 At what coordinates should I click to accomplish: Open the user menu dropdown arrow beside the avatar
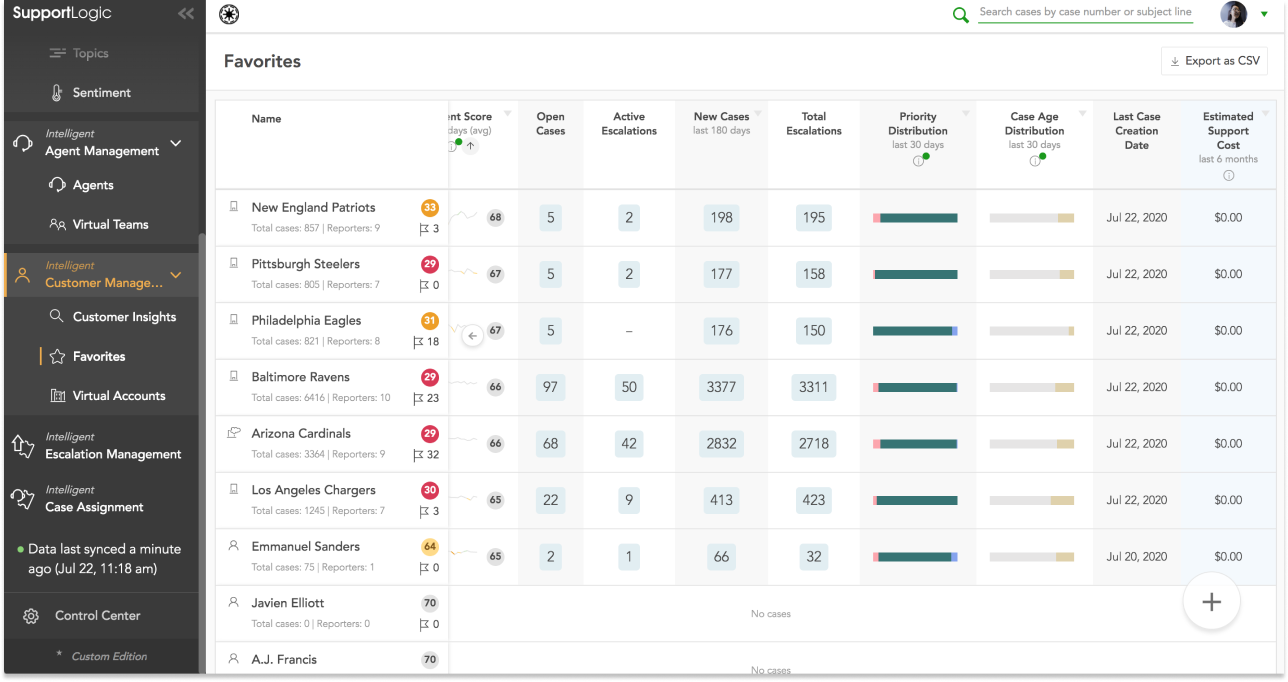[x=1264, y=14]
